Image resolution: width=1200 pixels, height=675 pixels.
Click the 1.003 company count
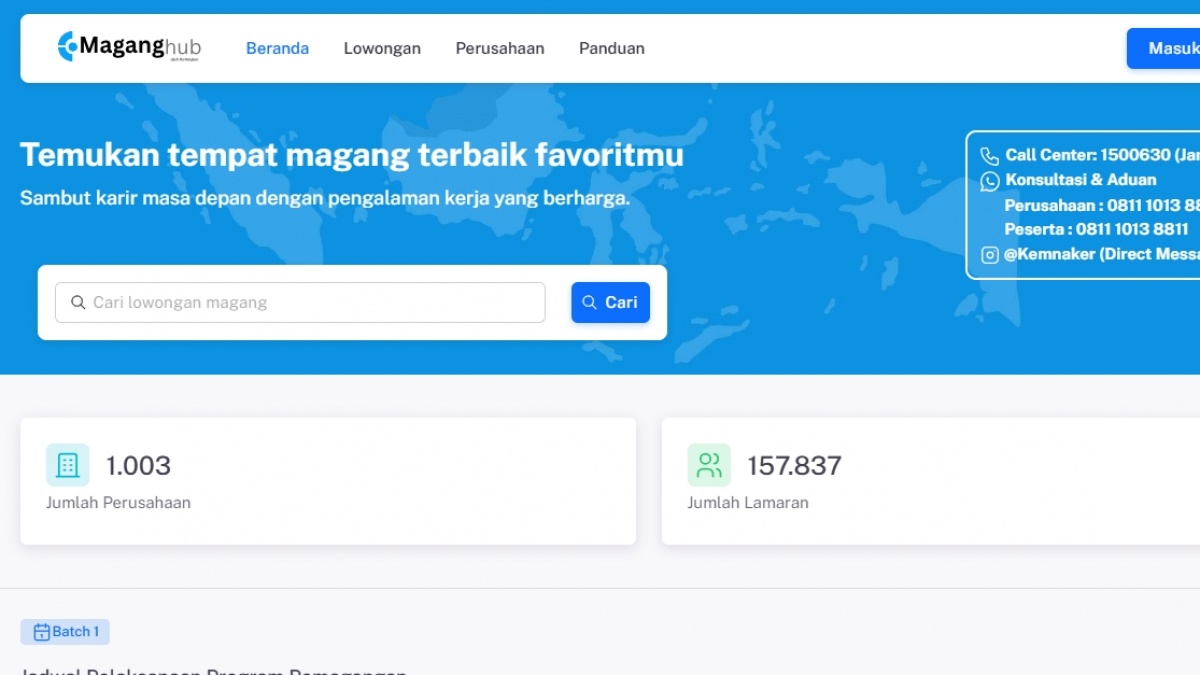pyautogui.click(x=138, y=465)
